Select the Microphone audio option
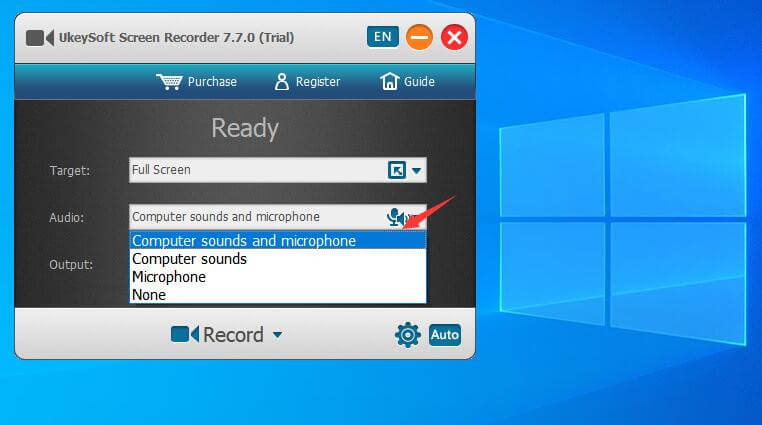 (277, 277)
